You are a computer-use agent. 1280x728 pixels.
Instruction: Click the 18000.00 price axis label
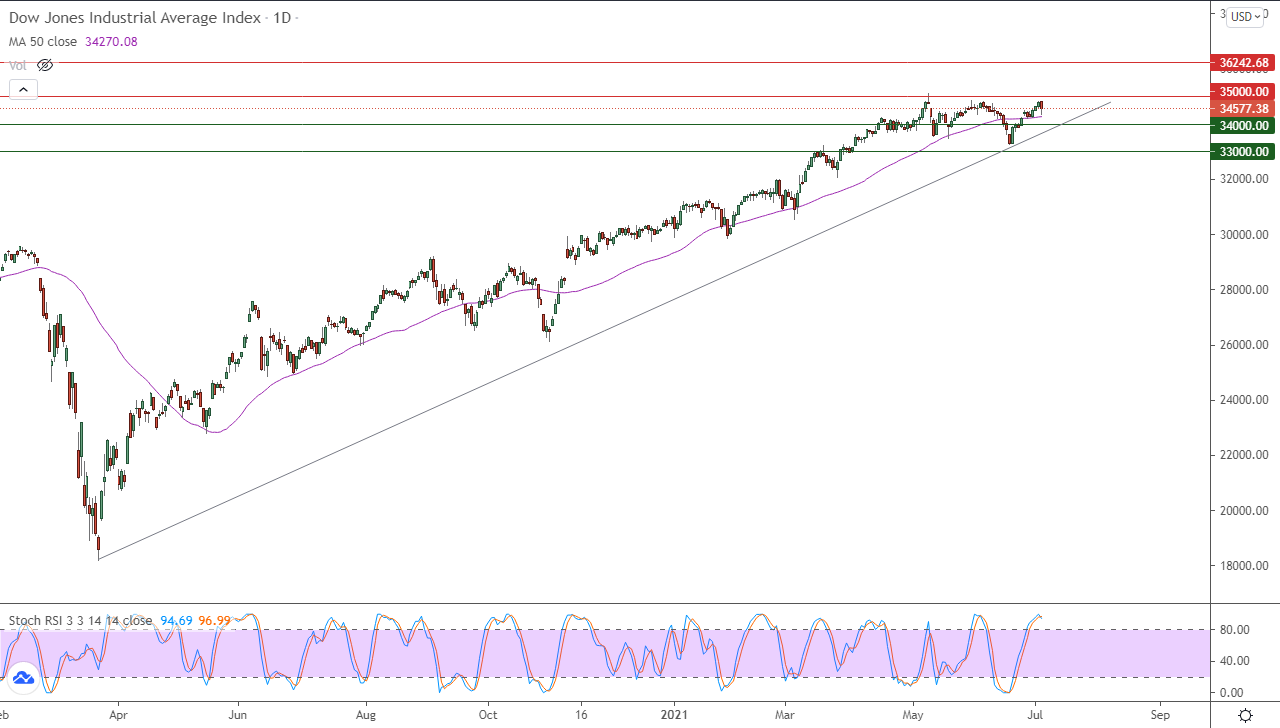1244,566
